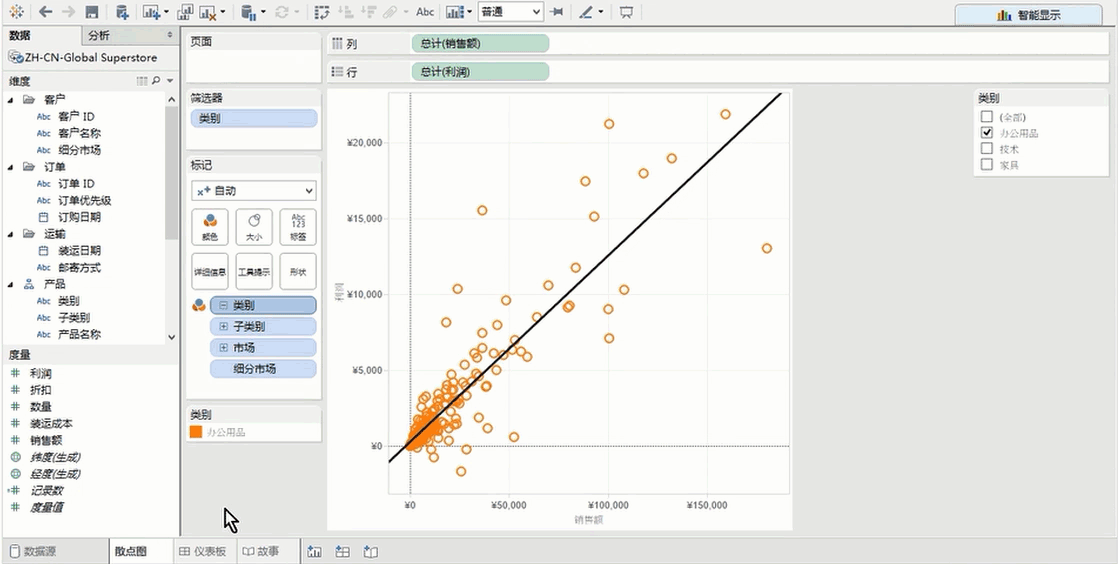Click the pin (fix axes) toolbar icon

(557, 12)
